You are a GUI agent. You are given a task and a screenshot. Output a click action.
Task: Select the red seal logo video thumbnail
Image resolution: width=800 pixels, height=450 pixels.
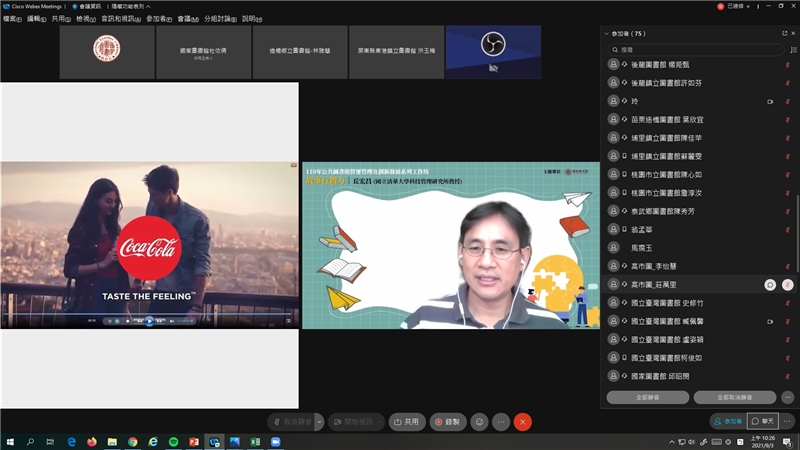click(107, 52)
